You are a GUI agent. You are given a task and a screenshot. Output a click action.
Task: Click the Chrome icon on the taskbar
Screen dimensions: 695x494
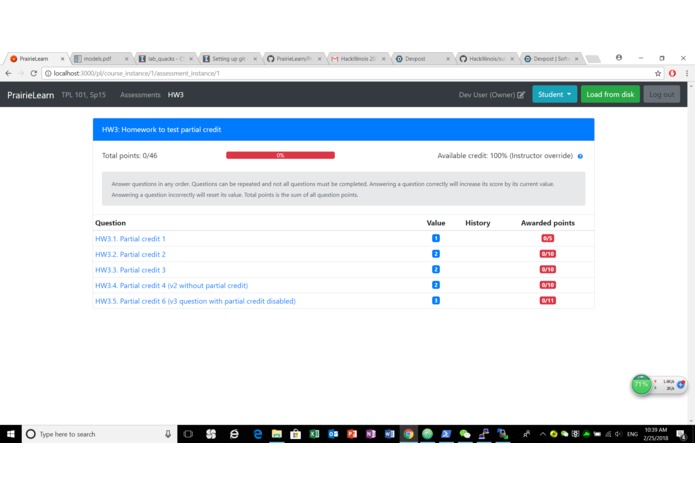coord(409,434)
